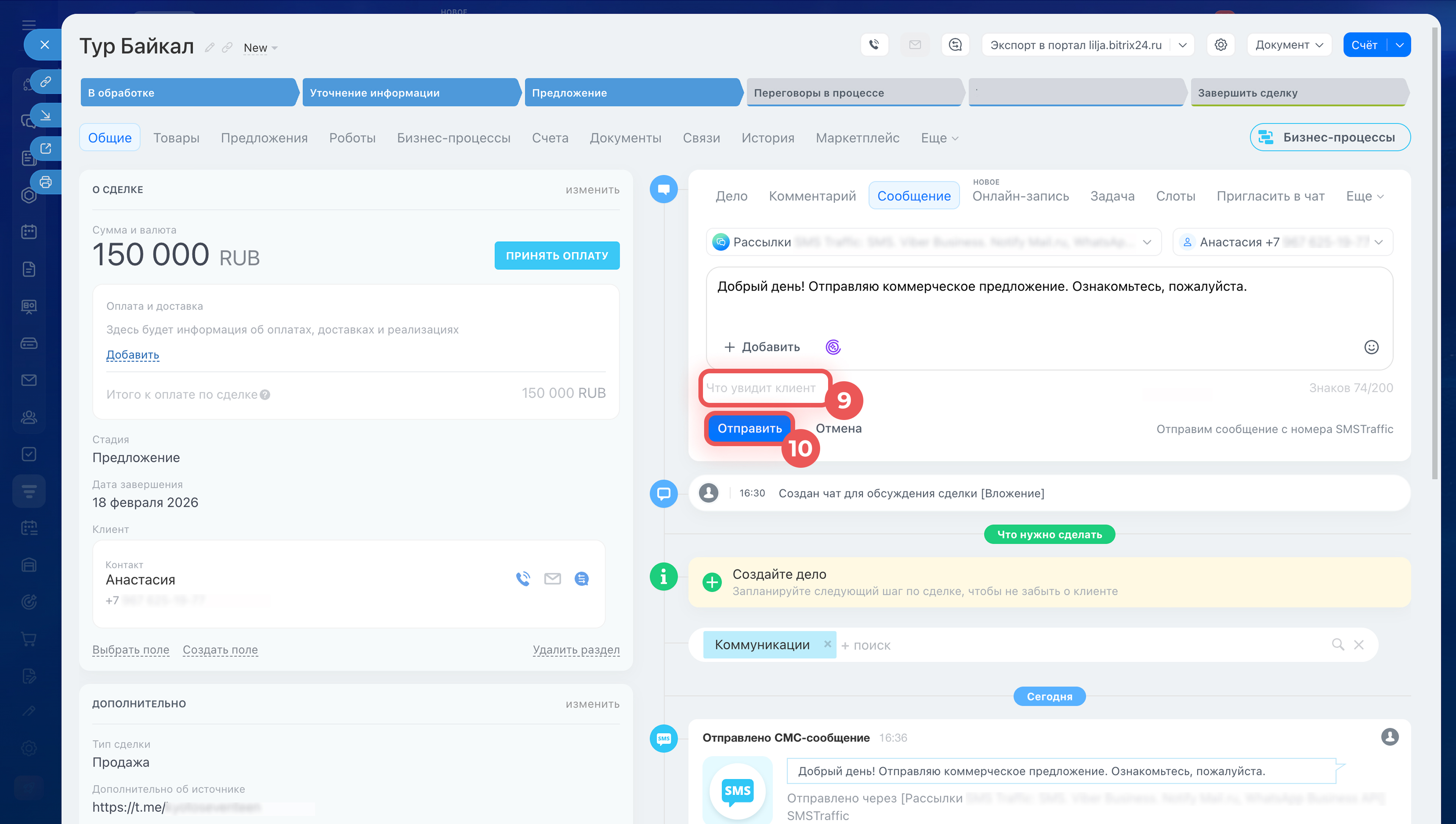
Task: Open settings gear icon in header
Action: (x=1220, y=45)
